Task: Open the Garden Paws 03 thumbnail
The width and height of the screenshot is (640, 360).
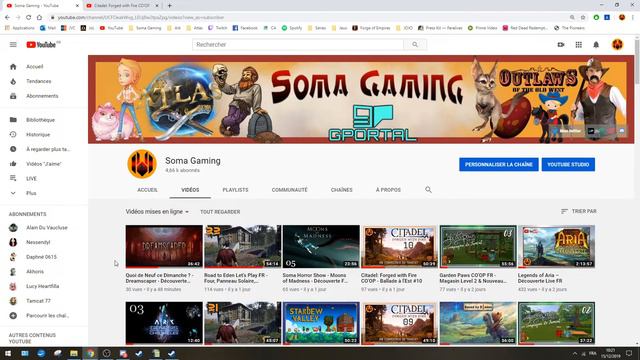Action: click(478, 247)
